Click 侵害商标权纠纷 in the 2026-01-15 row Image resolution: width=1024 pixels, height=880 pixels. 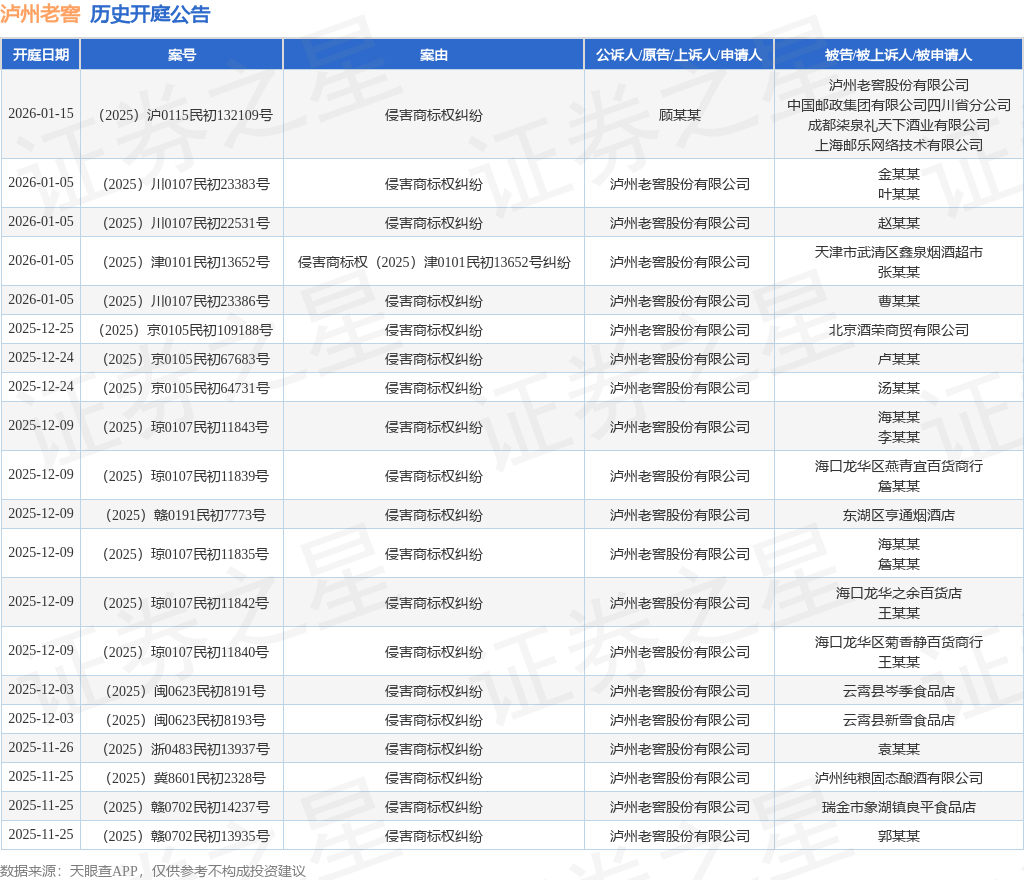point(434,115)
